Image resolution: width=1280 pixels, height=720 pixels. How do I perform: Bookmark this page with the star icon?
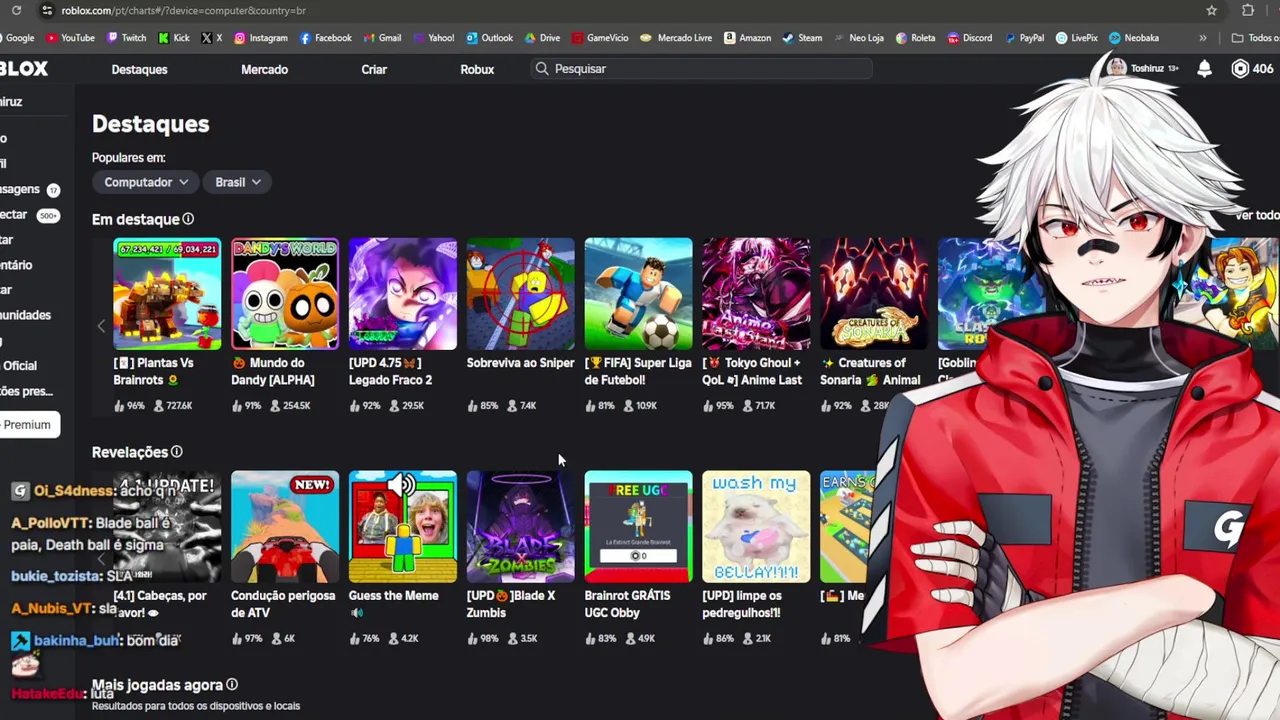click(1211, 10)
